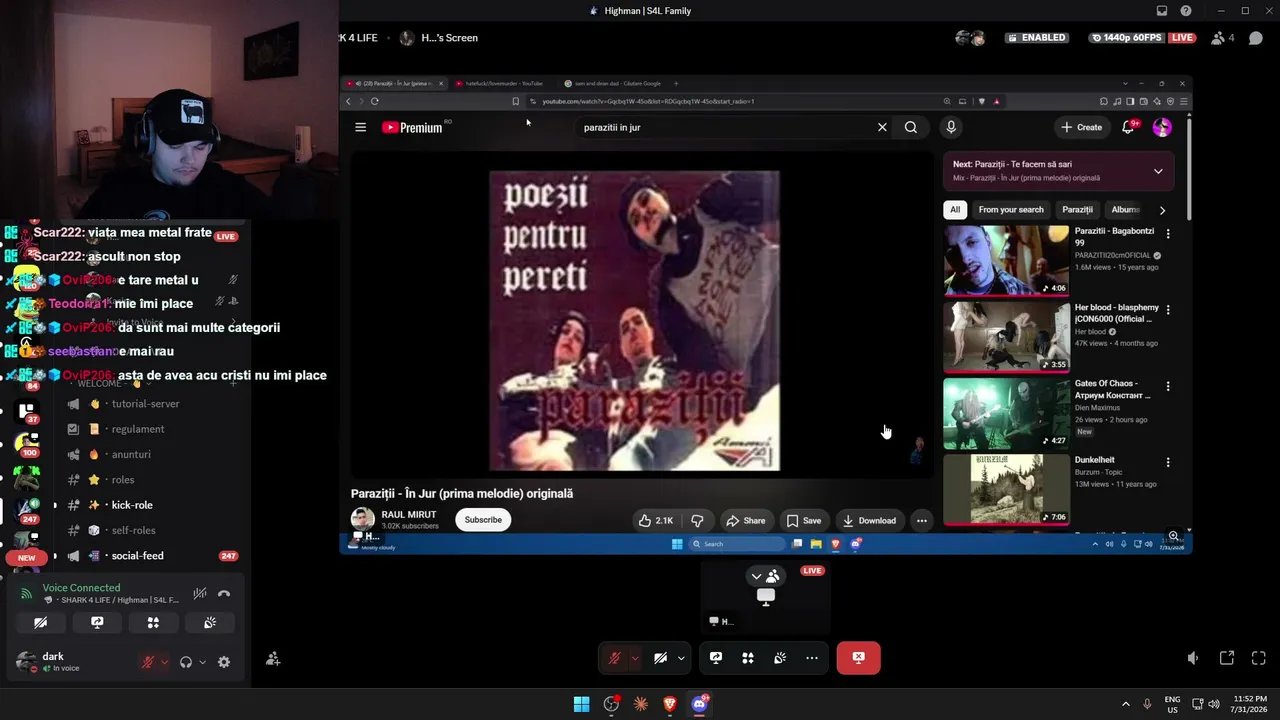
Task: Toggle deafen with the headphones icon
Action: click(x=185, y=662)
